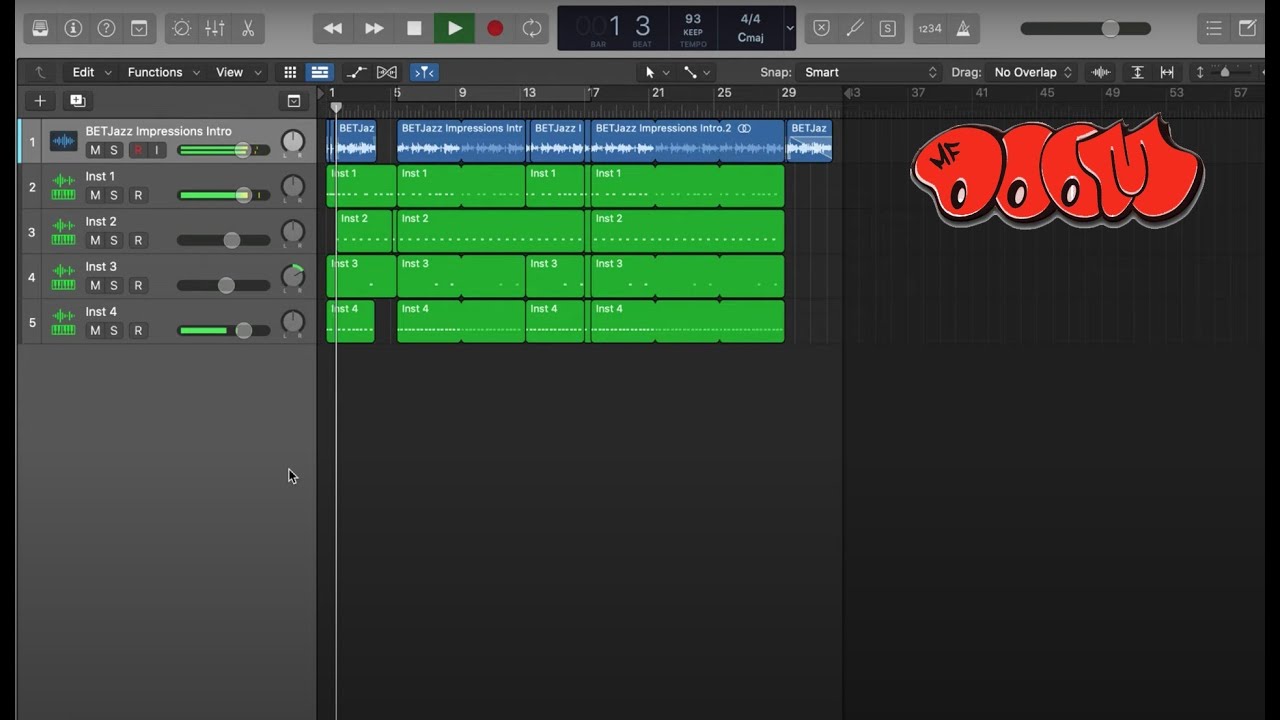
Task: Click horizontal auto zoom icon
Action: (1167, 72)
